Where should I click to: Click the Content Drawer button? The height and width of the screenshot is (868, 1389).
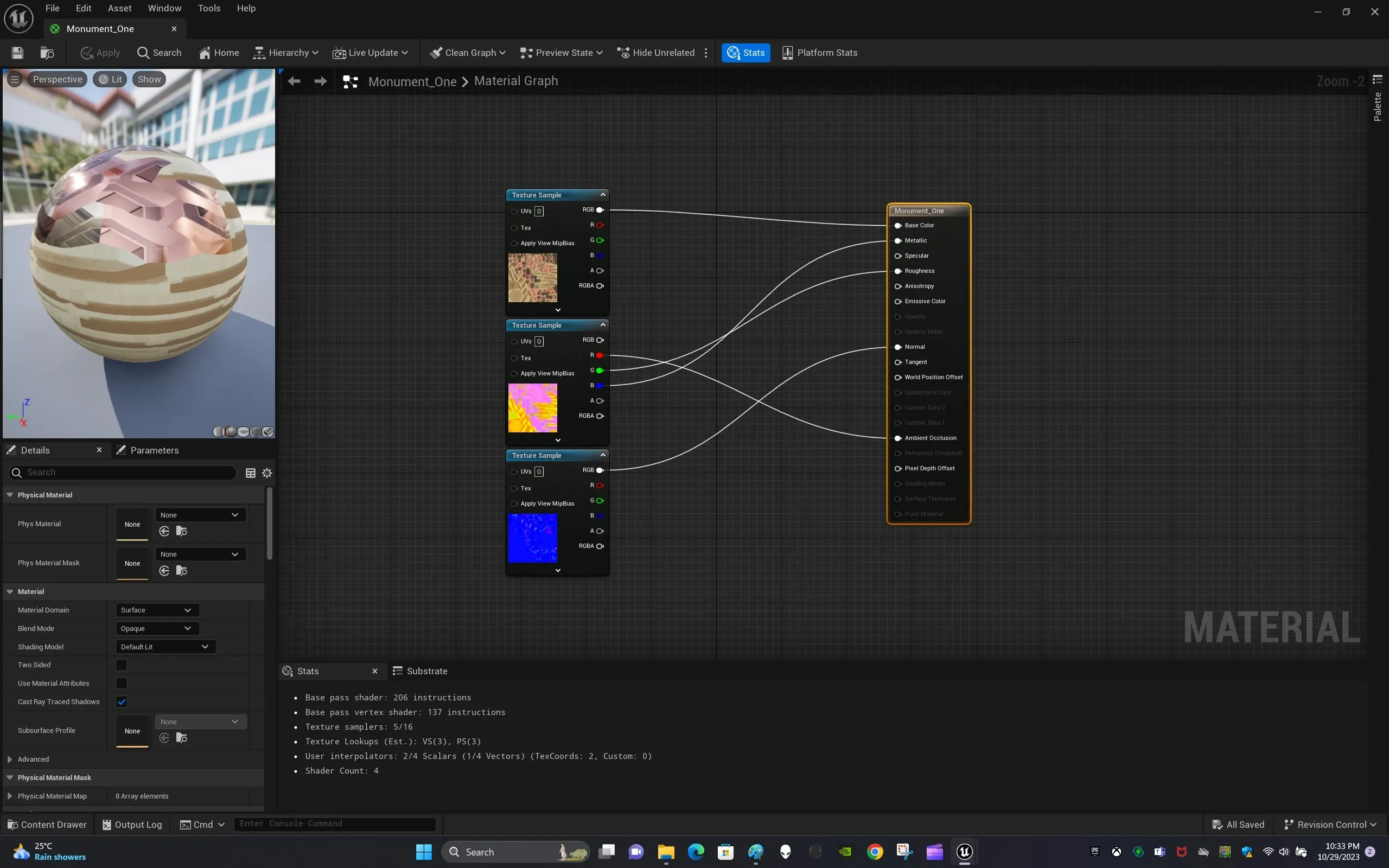coord(47,825)
